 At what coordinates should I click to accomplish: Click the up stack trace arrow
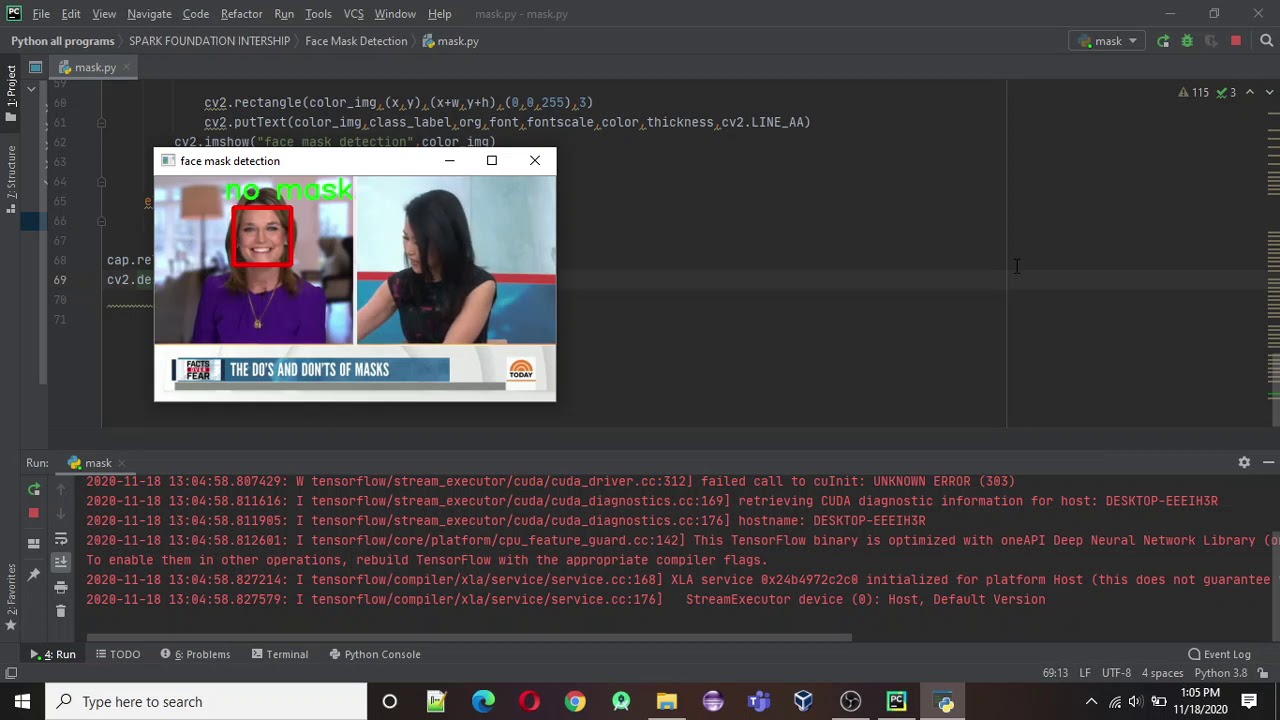click(61, 489)
